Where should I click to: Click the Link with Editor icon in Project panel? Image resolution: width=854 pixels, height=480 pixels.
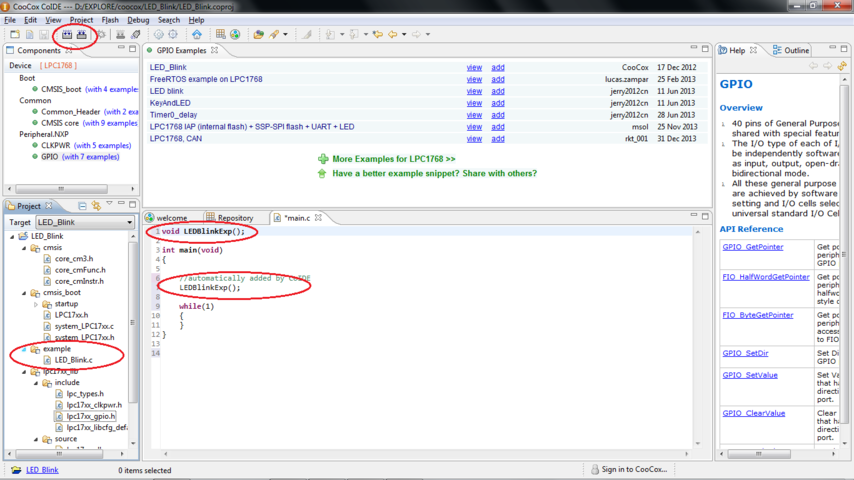96,205
